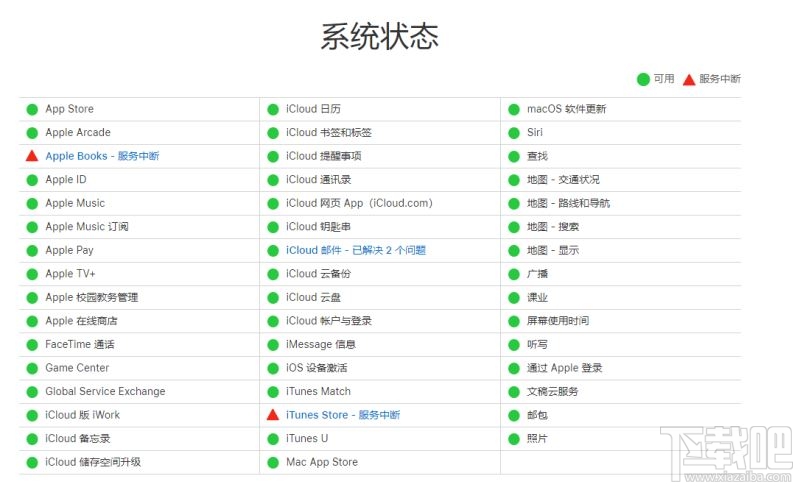Click the green dot beside iCloud 日历
This screenshot has height=487, width=800.
273,109
